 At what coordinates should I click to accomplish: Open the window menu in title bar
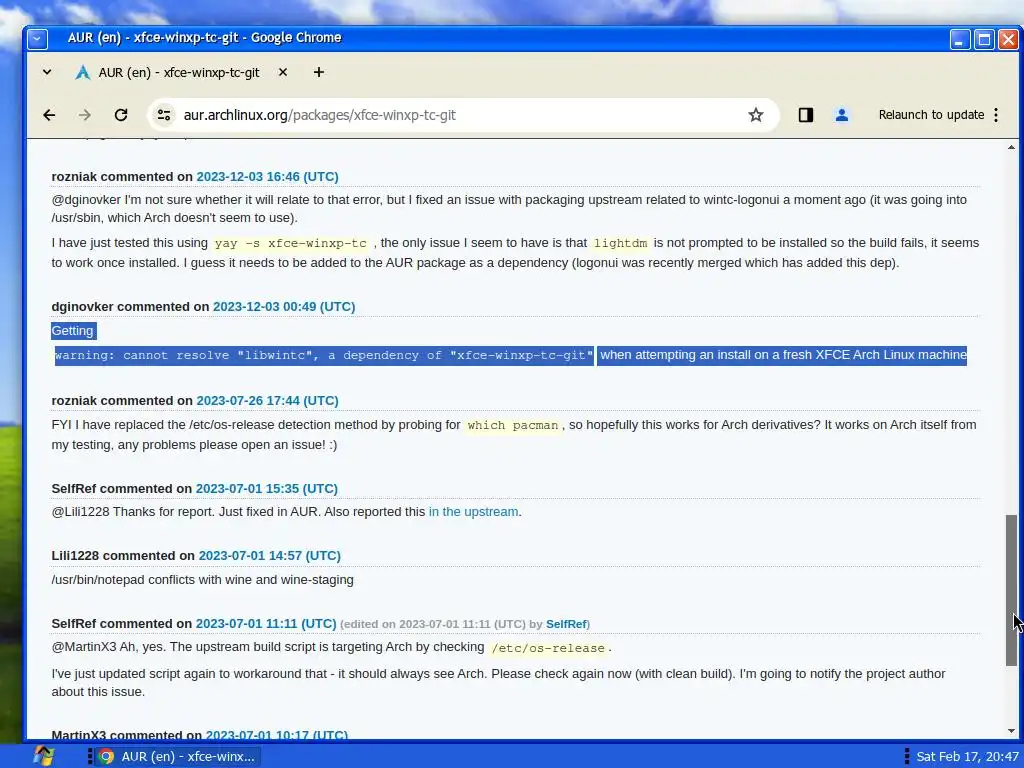click(37, 39)
